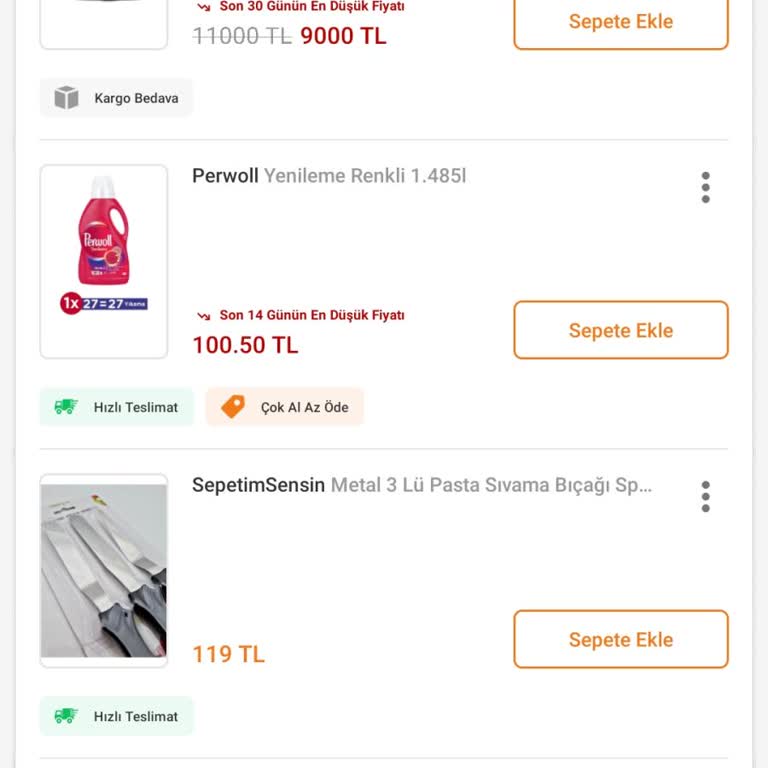Open Perwoll Yenileme Renkli 1.485l title
The width and height of the screenshot is (768, 768).
pos(329,176)
